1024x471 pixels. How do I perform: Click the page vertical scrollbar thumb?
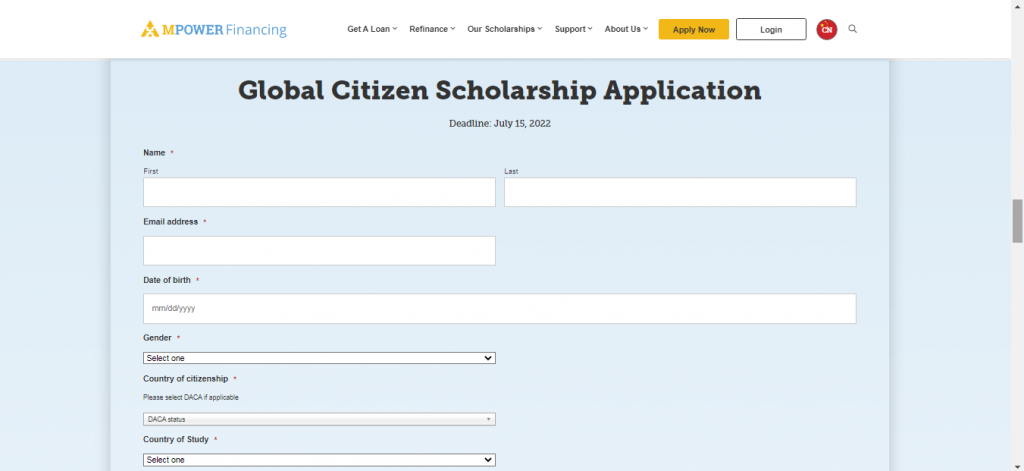[1017, 221]
